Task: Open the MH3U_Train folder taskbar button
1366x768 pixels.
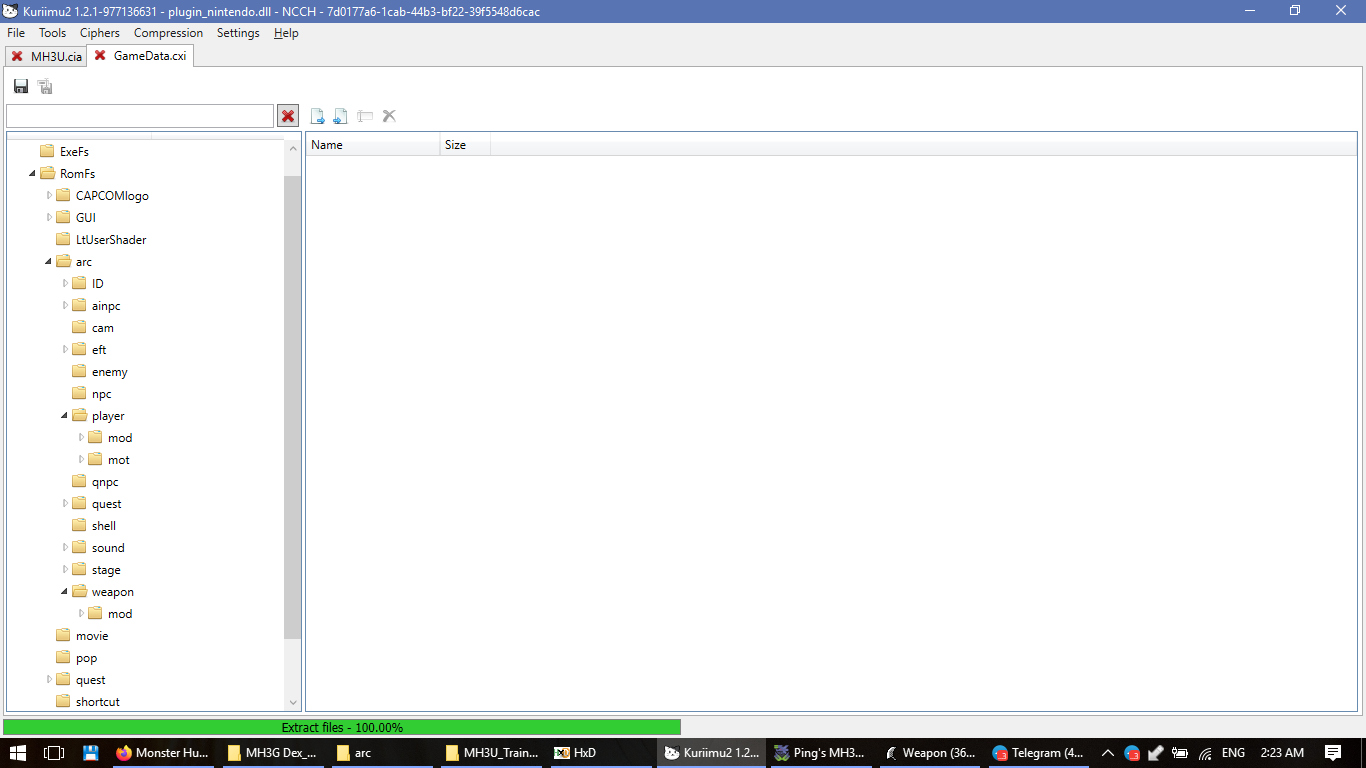Action: tap(491, 753)
